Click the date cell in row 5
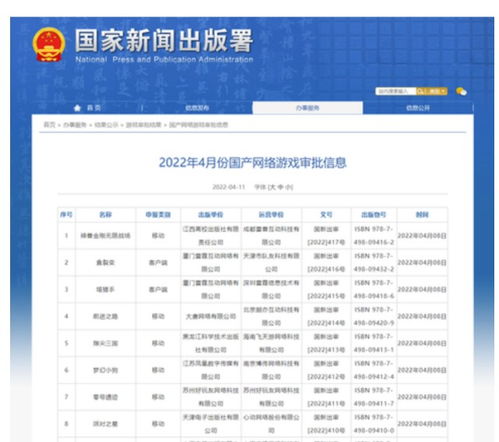 coord(422,343)
